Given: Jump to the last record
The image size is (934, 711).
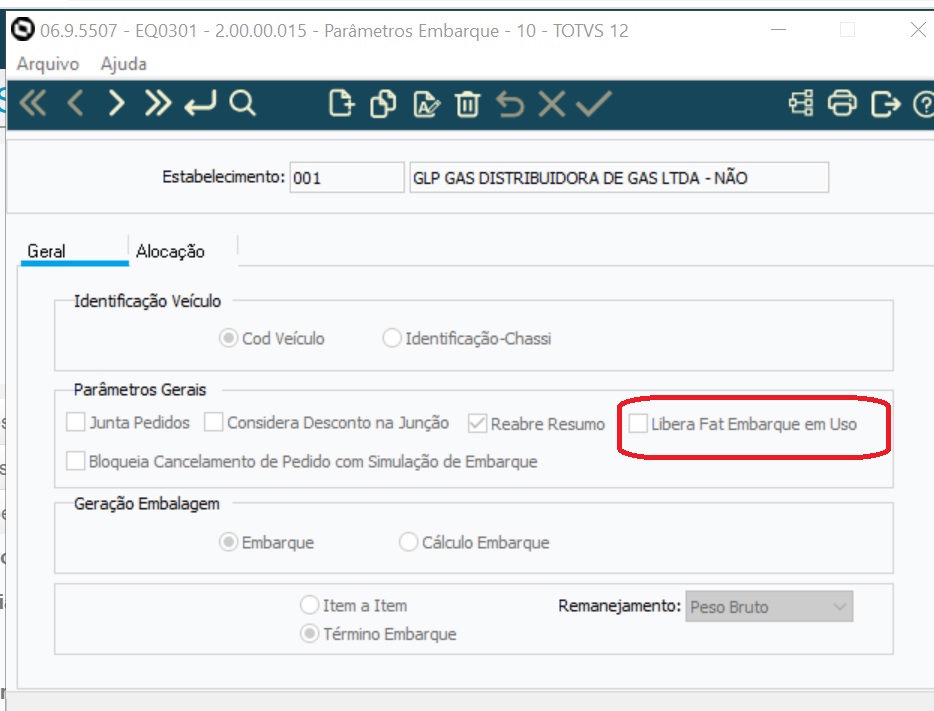Looking at the screenshot, I should tap(158, 104).
